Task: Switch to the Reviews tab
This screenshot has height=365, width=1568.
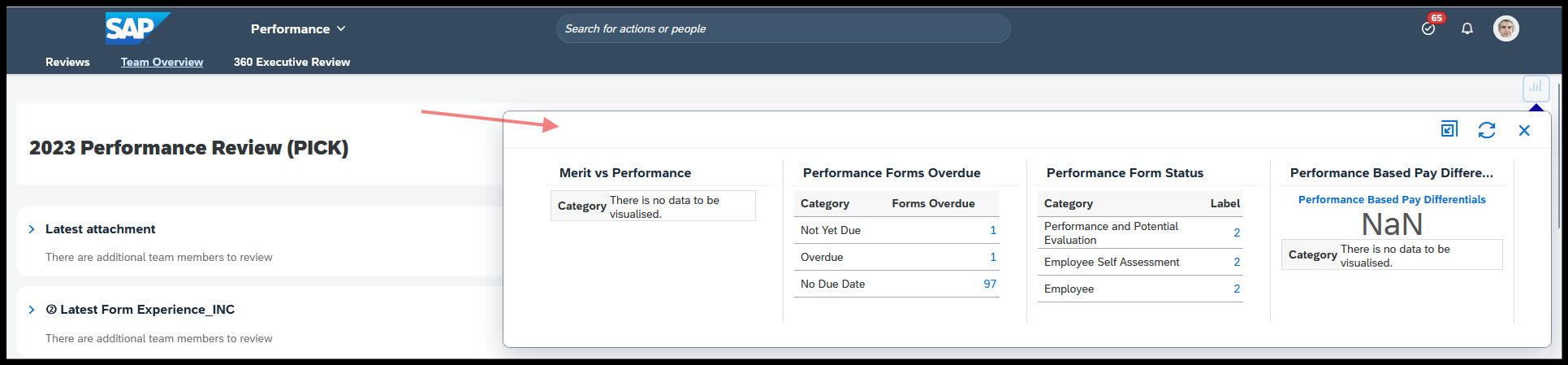Action: 67,62
